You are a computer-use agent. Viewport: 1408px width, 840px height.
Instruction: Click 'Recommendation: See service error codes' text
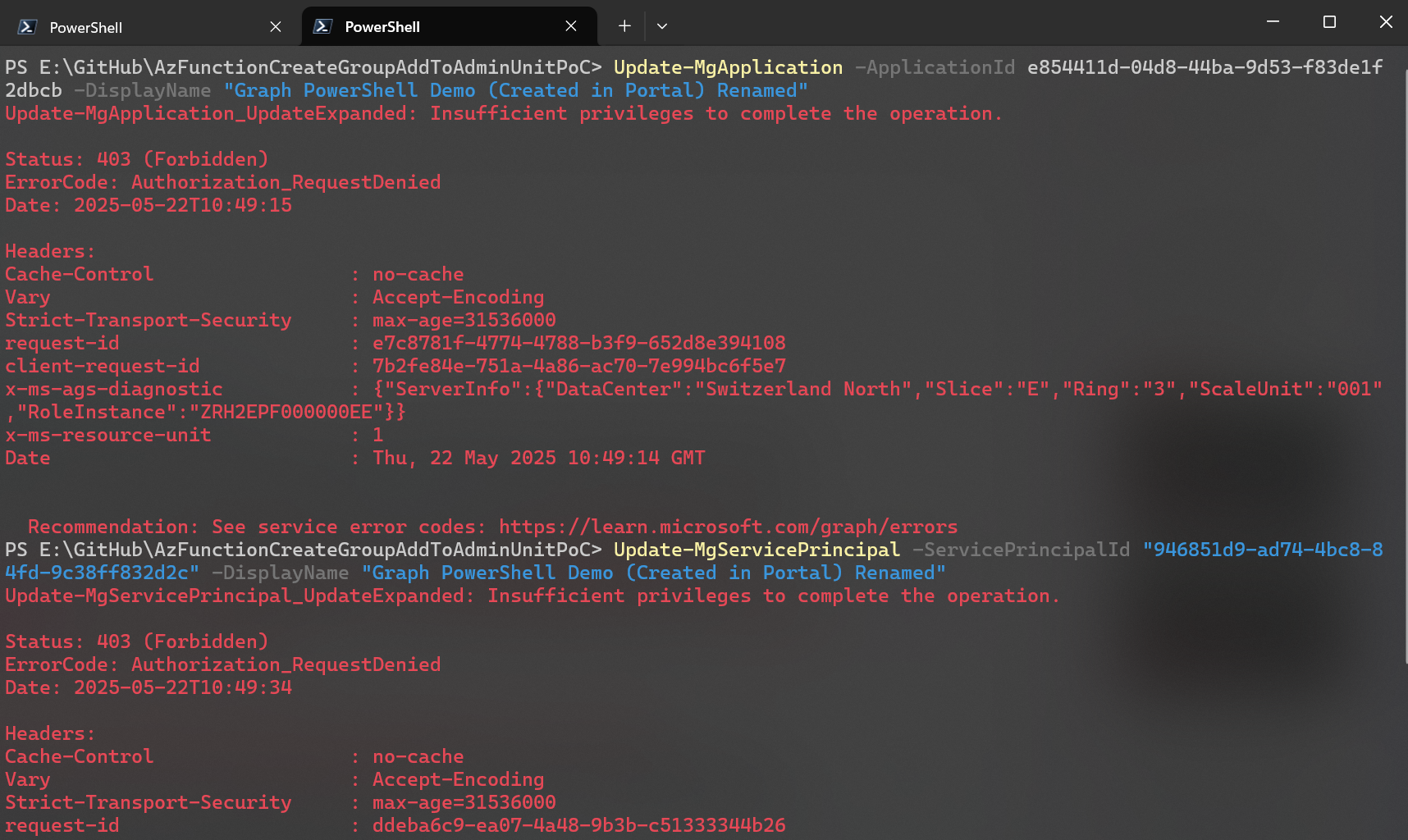click(x=258, y=527)
